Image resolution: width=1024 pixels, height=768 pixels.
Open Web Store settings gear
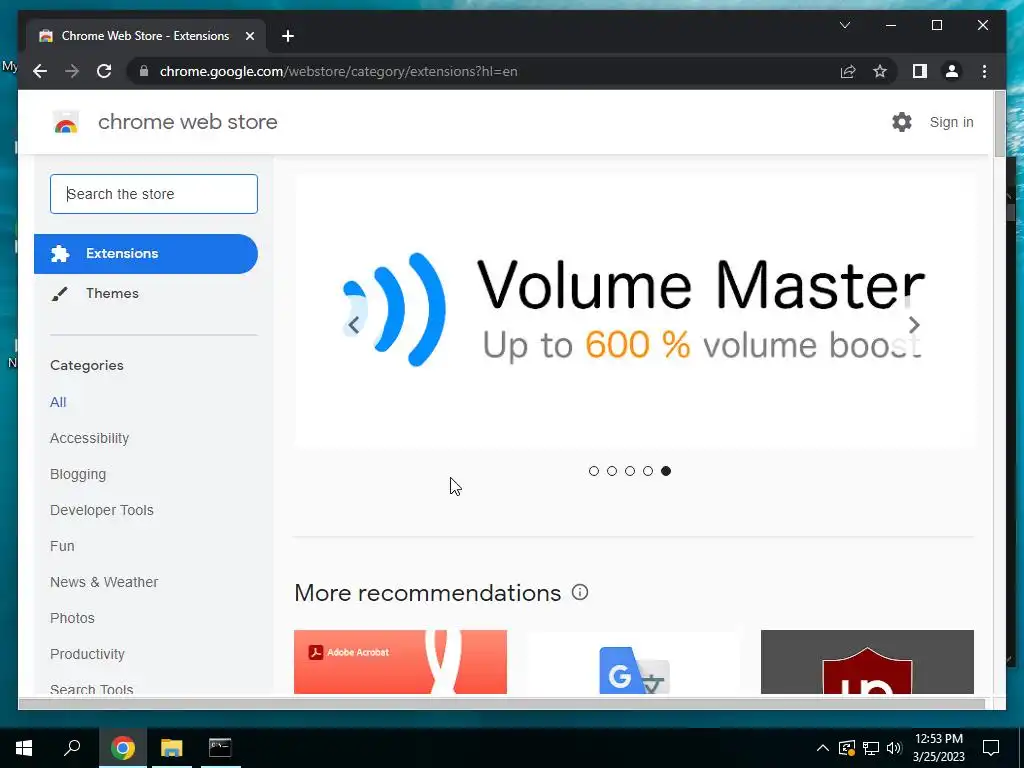[901, 122]
